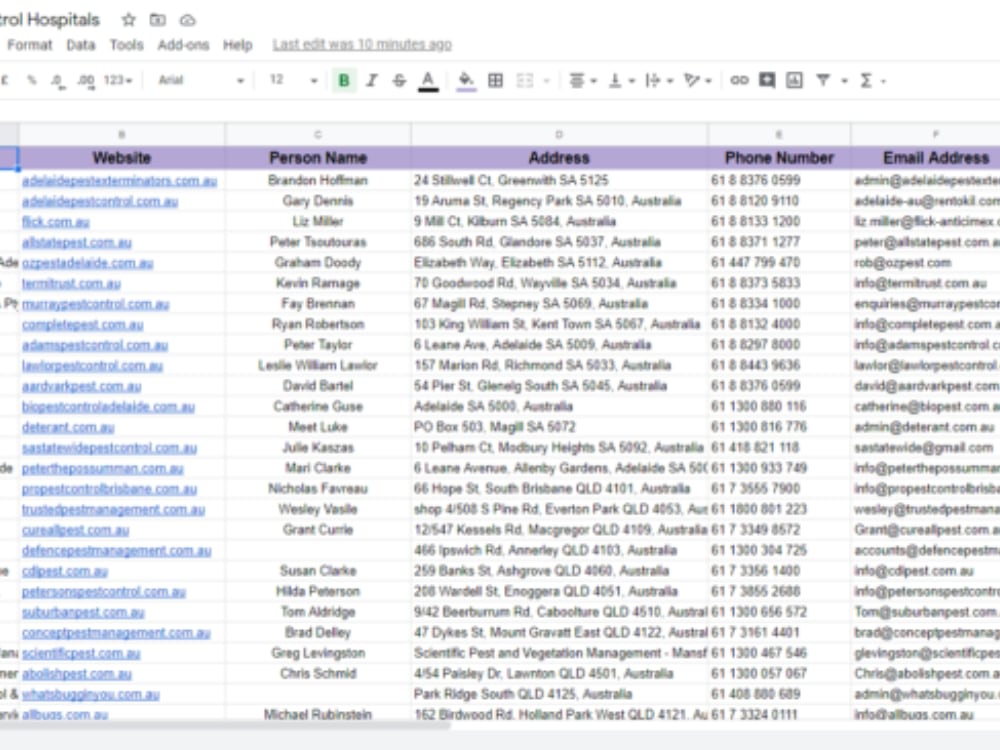Open deterant.com.au link

[x=68, y=427]
